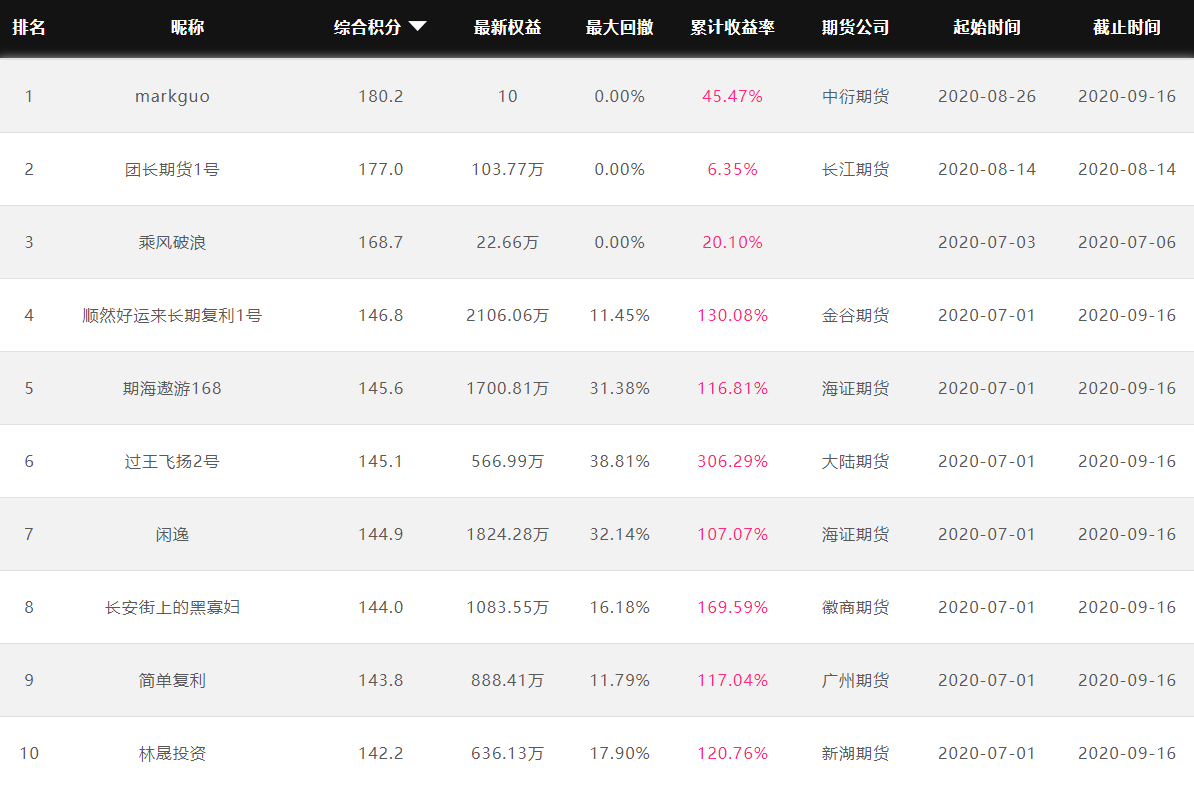The width and height of the screenshot is (1194, 787).
Task: Select the 144.0 score cell
Action: pyautogui.click(x=381, y=607)
